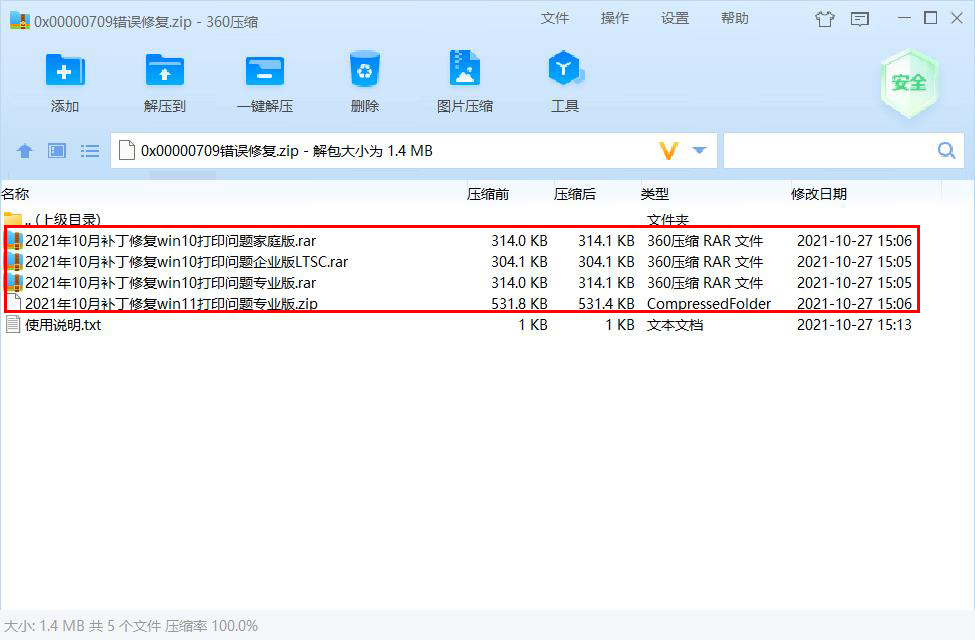Screen dimensions: 975x640
Task: Click the 删除 (Delete) trash icon
Action: click(364, 69)
